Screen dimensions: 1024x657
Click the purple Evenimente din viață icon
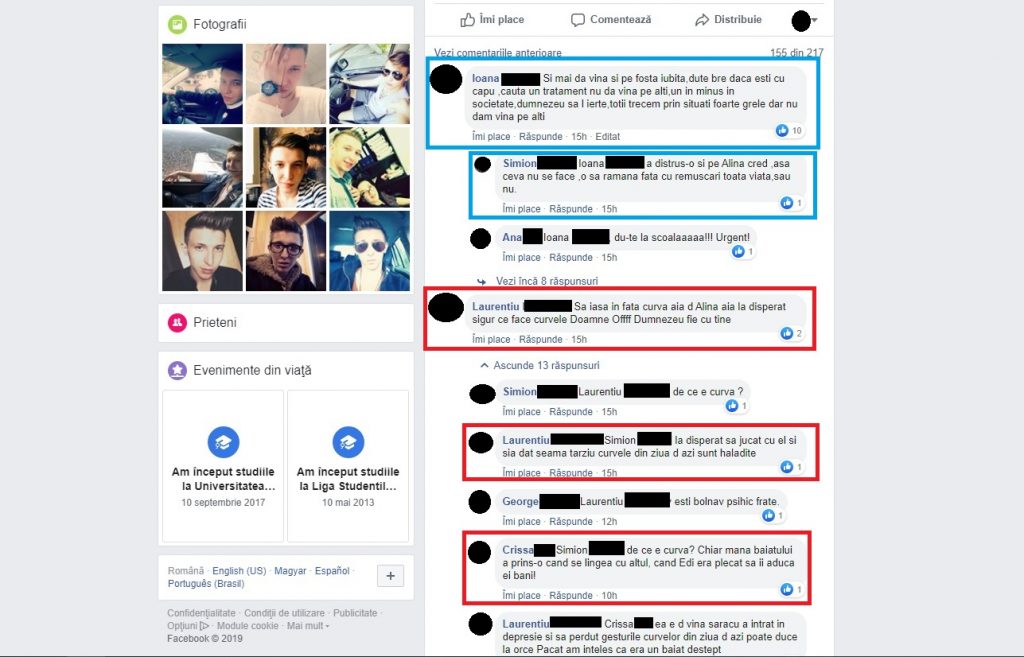[x=177, y=370]
